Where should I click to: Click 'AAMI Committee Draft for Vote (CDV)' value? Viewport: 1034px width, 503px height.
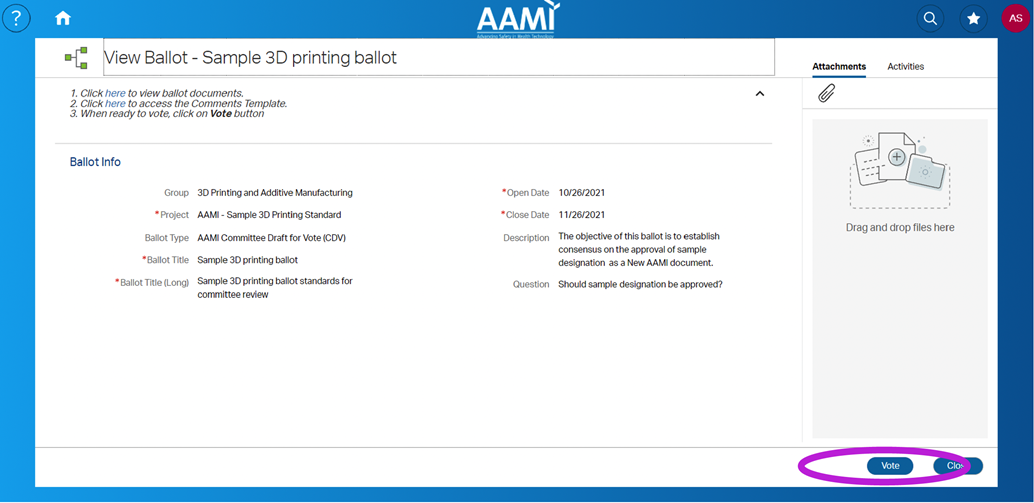(271, 238)
